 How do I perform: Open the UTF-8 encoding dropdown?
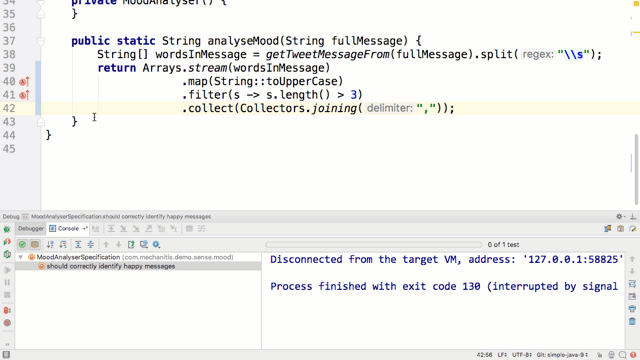click(522, 355)
